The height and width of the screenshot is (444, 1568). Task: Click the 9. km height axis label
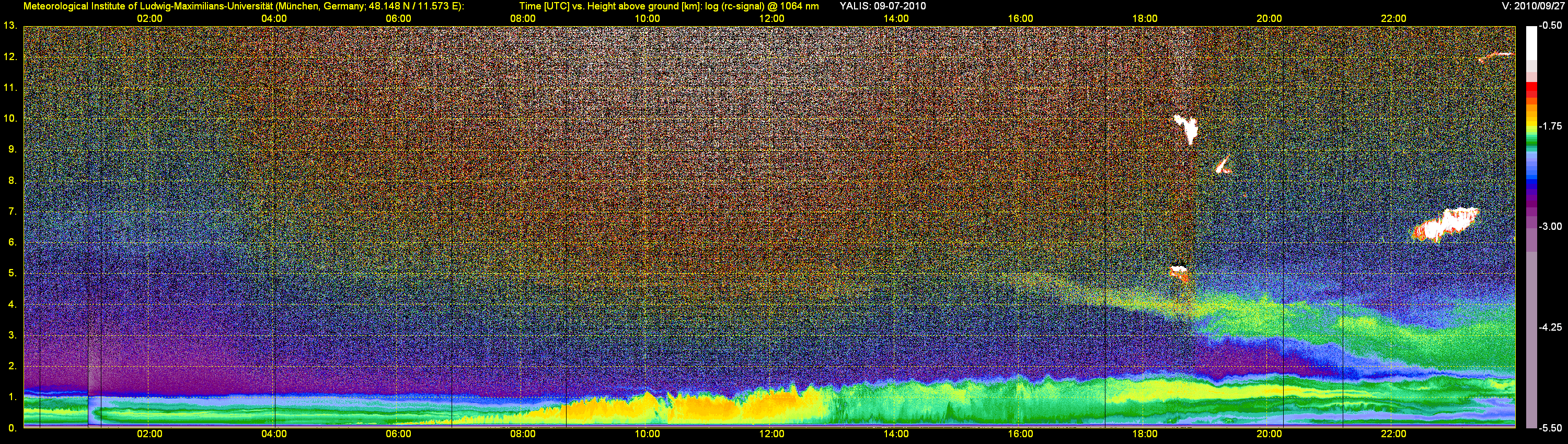click(12, 149)
